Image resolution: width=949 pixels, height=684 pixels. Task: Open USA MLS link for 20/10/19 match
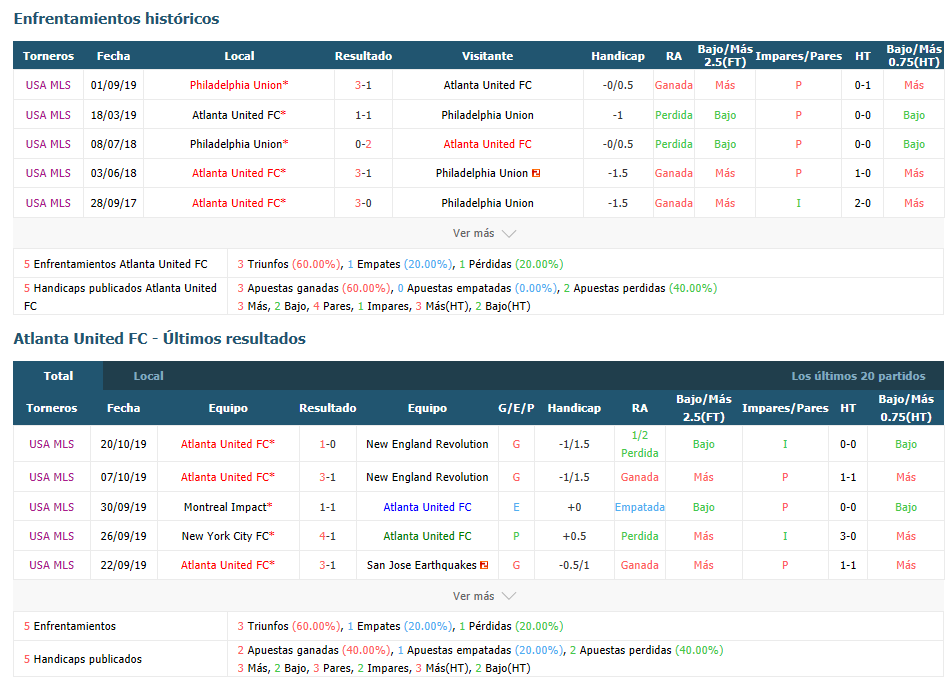[51, 444]
